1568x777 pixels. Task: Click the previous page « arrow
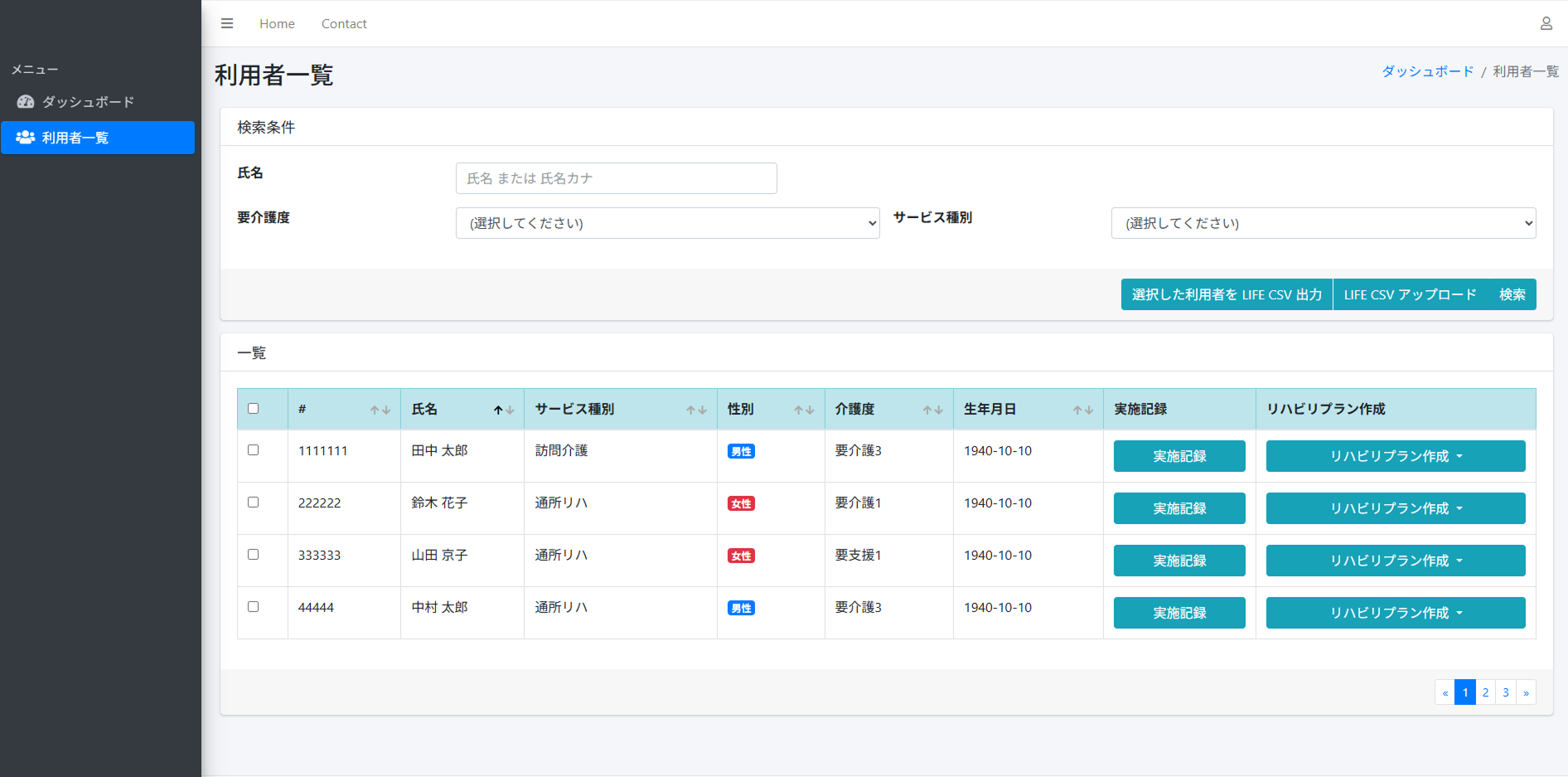pyautogui.click(x=1445, y=692)
